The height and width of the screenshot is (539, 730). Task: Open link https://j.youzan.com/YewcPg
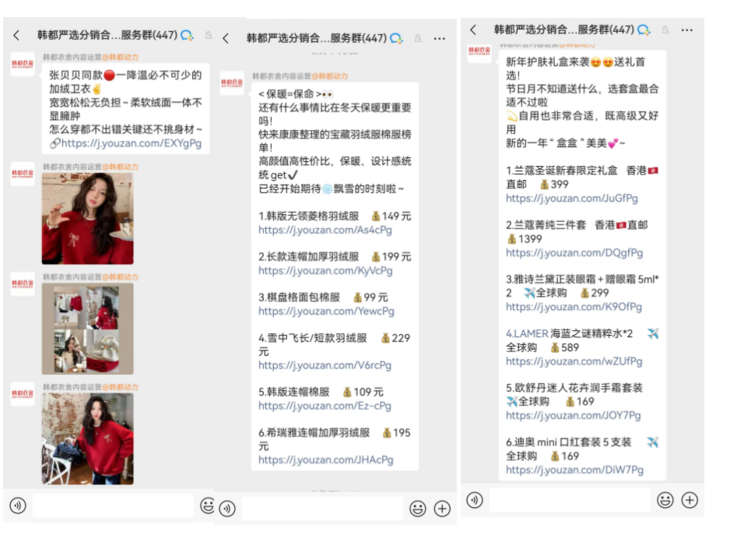(326, 311)
